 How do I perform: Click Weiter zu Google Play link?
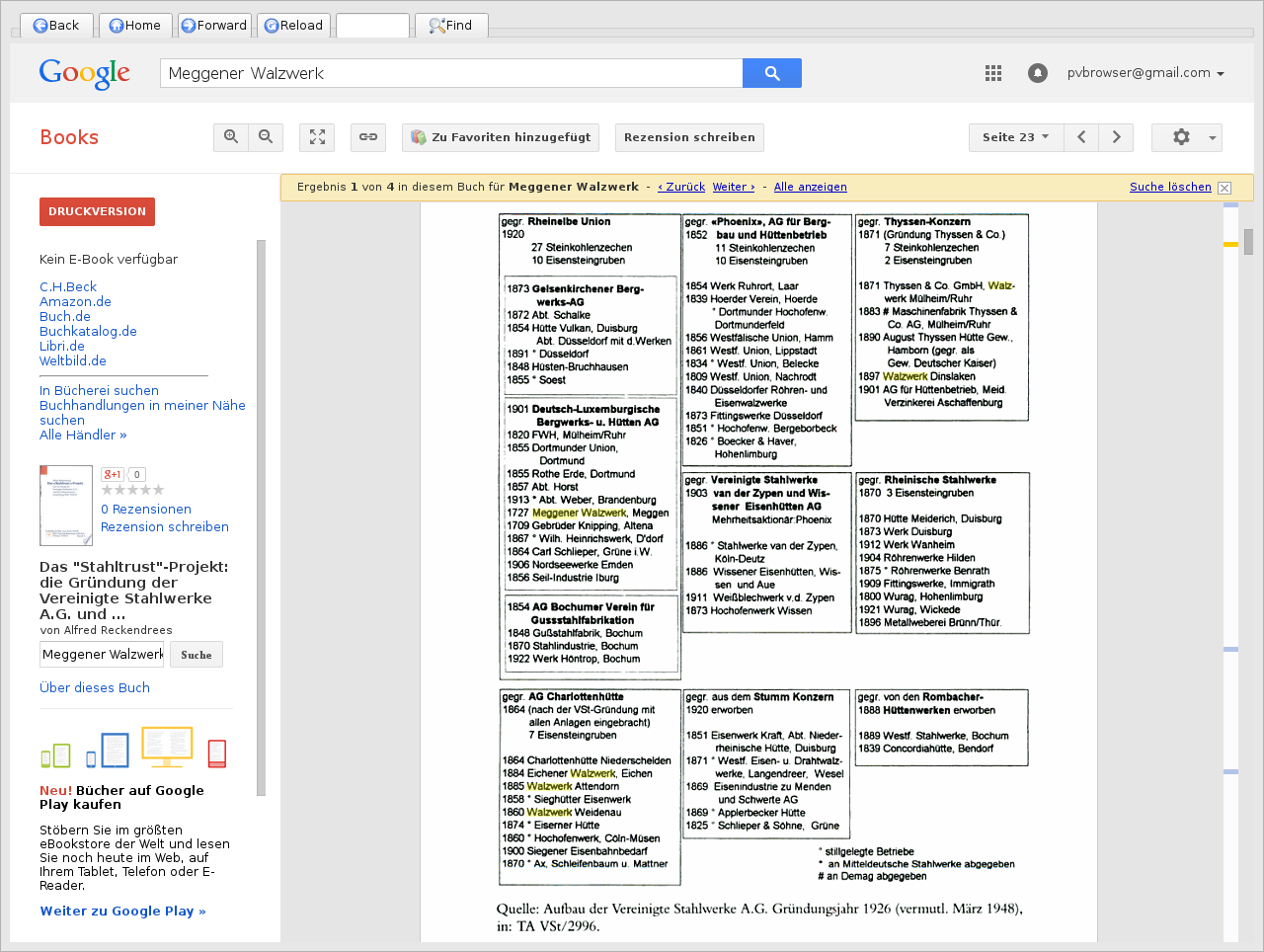[x=122, y=911]
